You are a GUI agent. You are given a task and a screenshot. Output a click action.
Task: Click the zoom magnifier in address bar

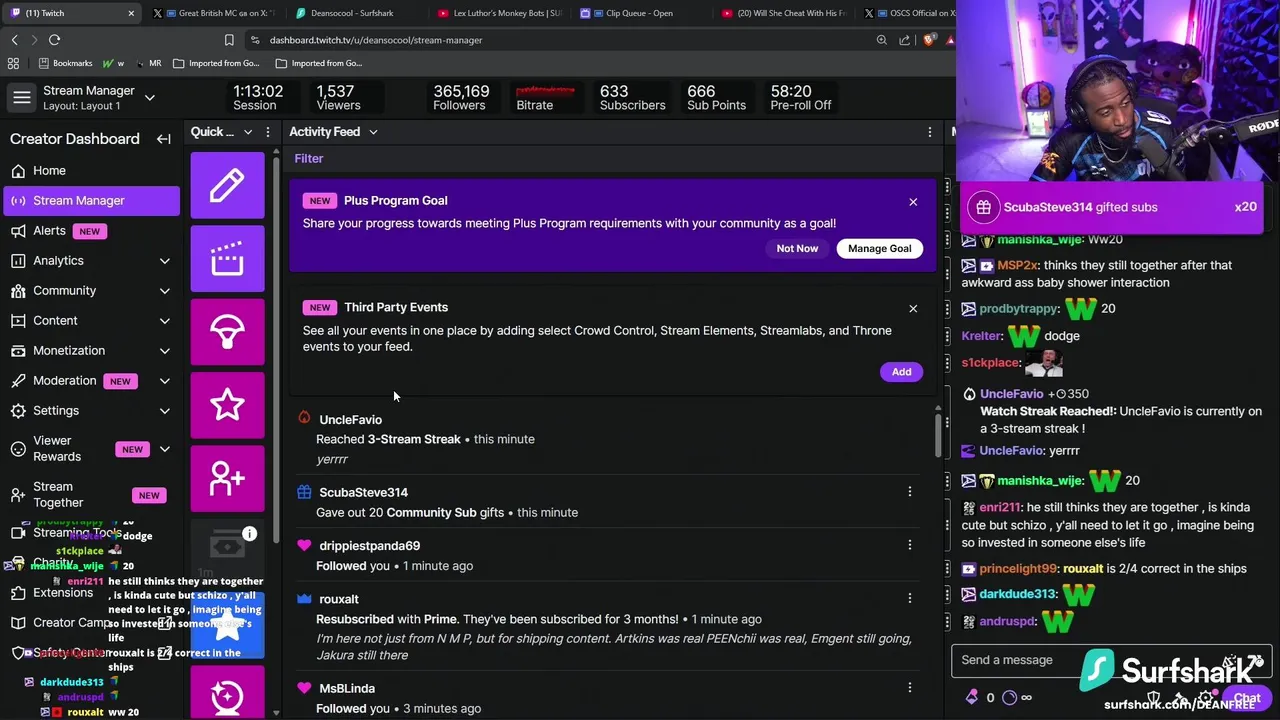881,40
